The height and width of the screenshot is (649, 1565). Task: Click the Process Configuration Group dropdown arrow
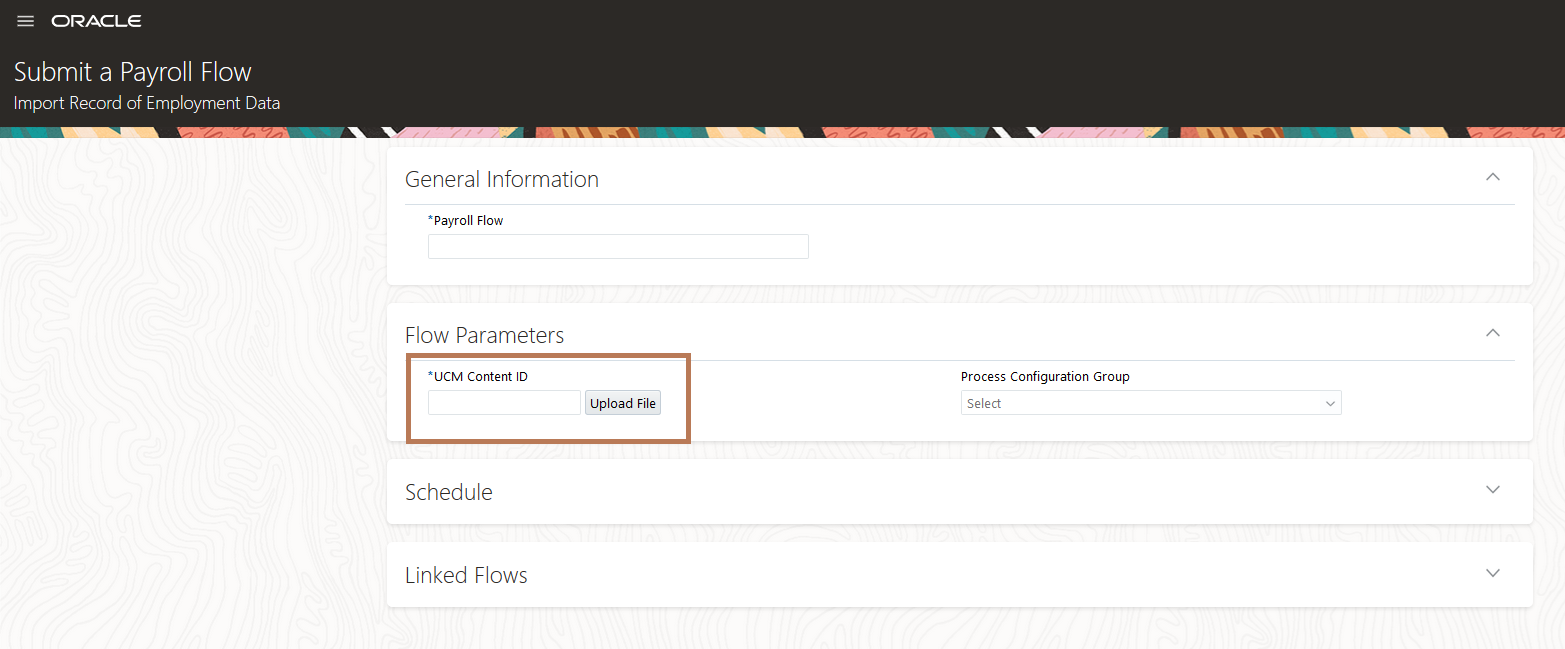point(1330,403)
